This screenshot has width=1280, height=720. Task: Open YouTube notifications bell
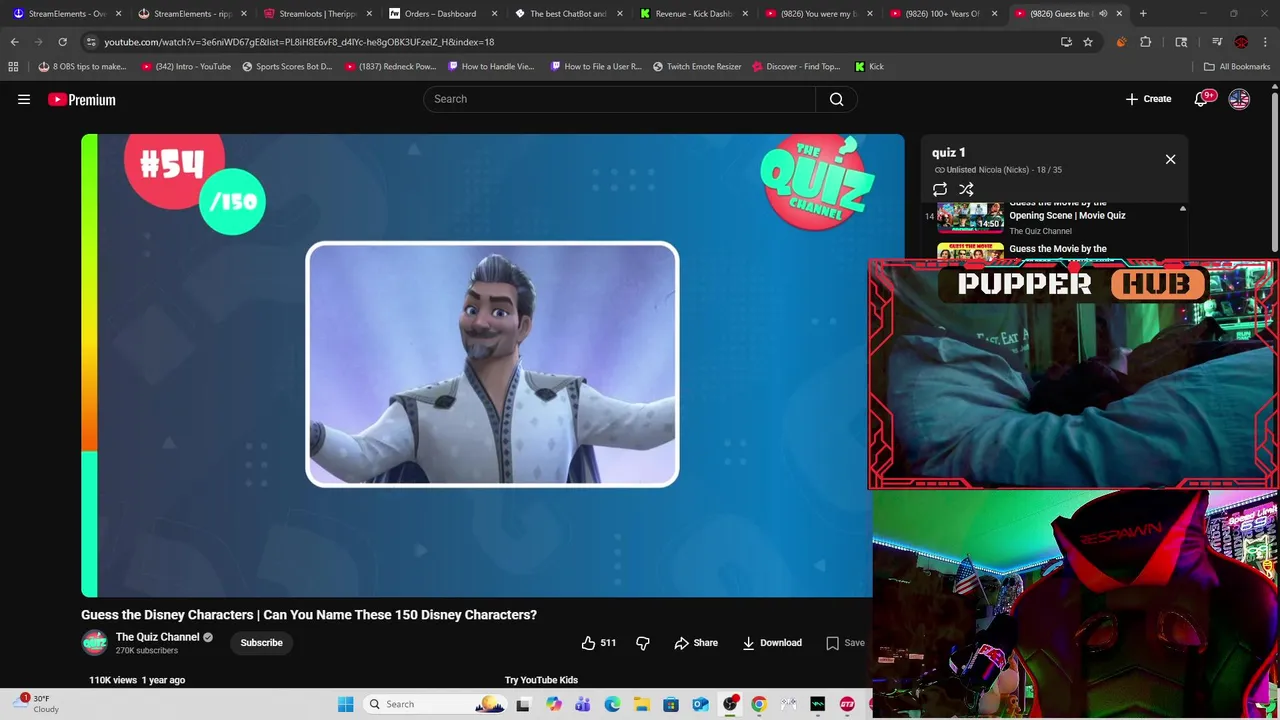[1201, 99]
